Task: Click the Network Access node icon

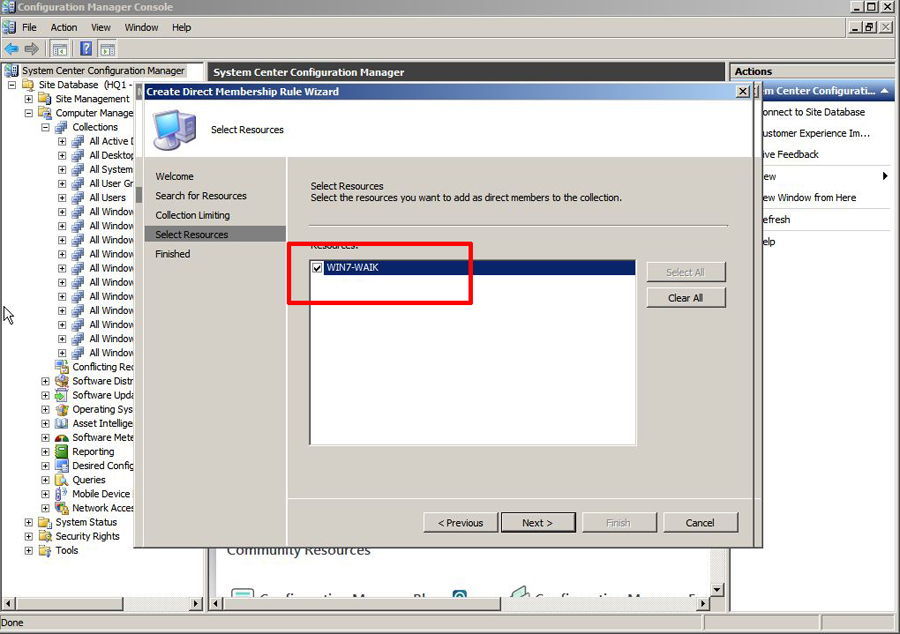Action: 61,508
